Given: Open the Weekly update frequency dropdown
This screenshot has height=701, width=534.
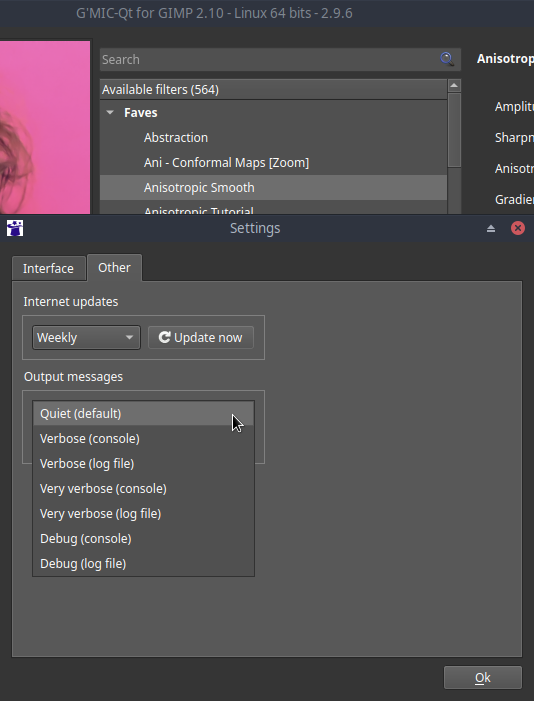Looking at the screenshot, I should point(86,338).
